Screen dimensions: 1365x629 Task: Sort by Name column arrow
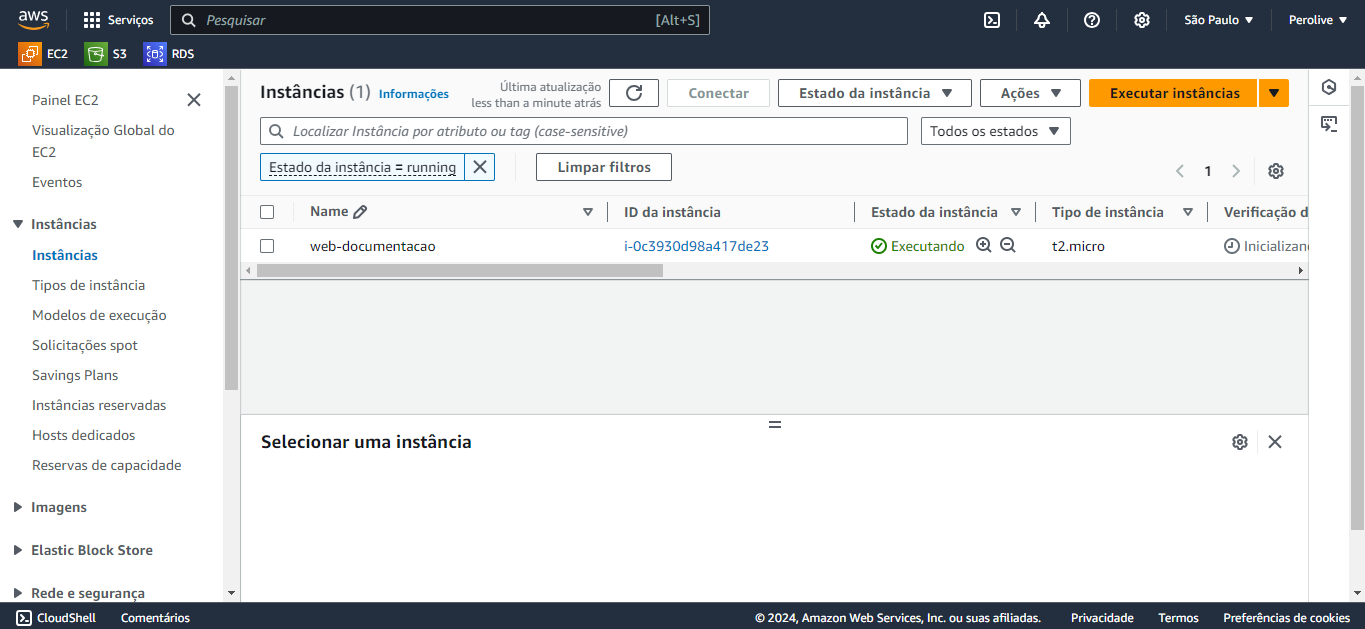click(x=588, y=212)
